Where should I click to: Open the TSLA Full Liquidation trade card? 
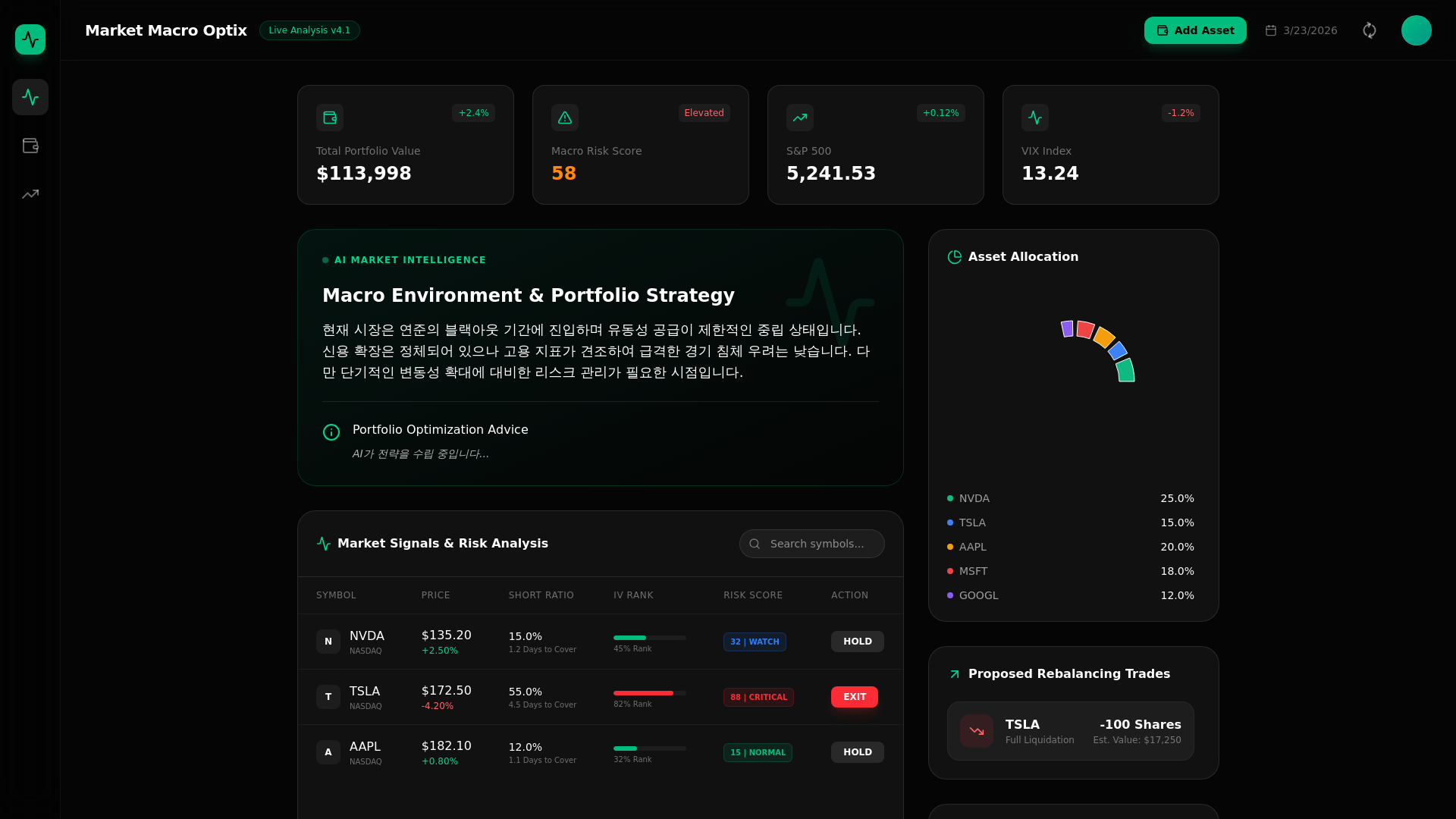(x=1071, y=731)
